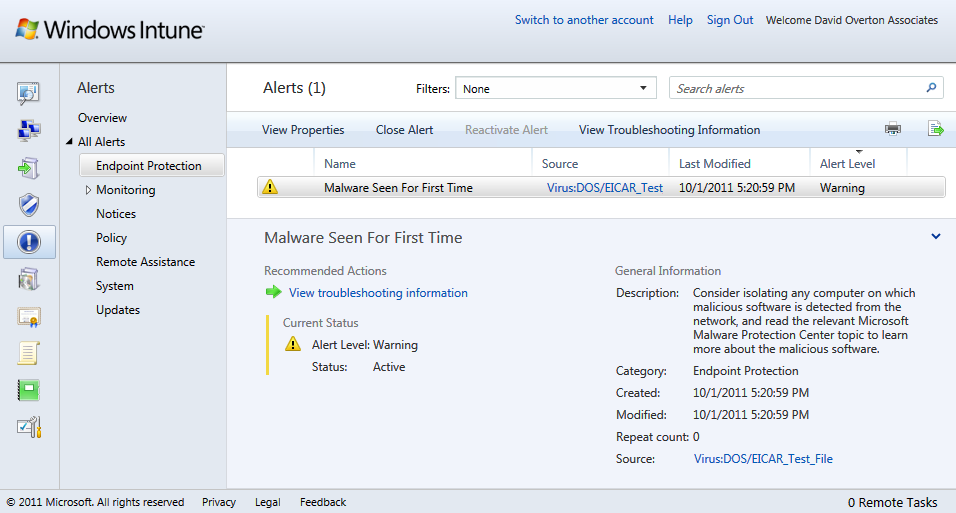Sort by the Source column header
The height and width of the screenshot is (513, 956).
(560, 163)
